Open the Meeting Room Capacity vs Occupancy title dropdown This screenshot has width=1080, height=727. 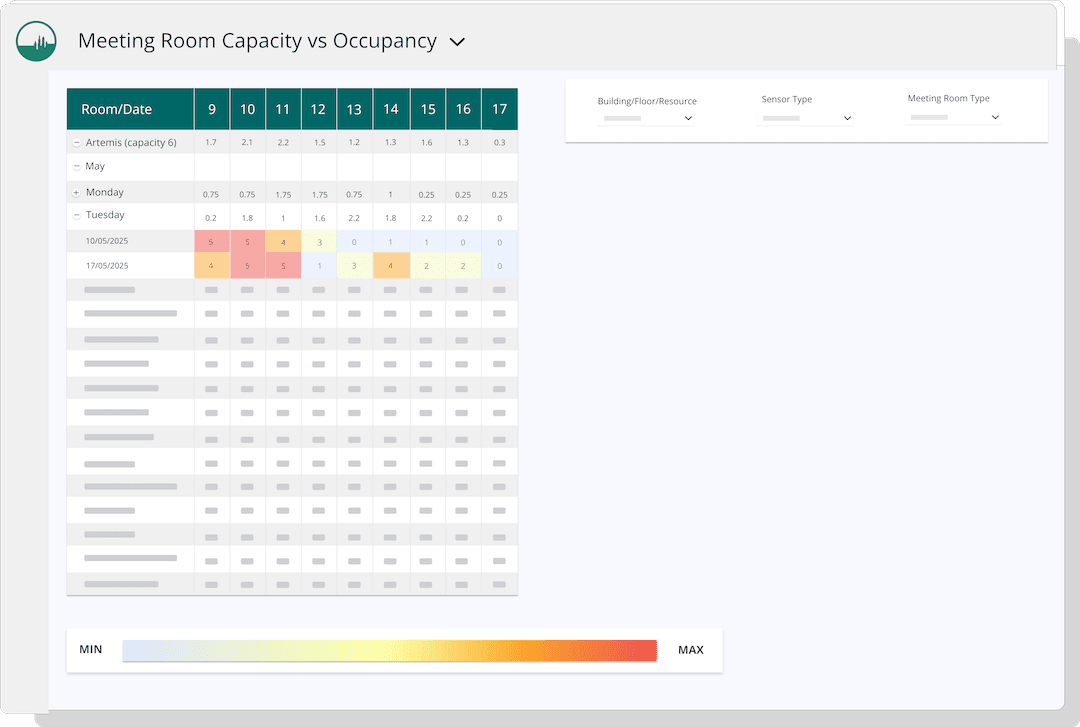(457, 42)
